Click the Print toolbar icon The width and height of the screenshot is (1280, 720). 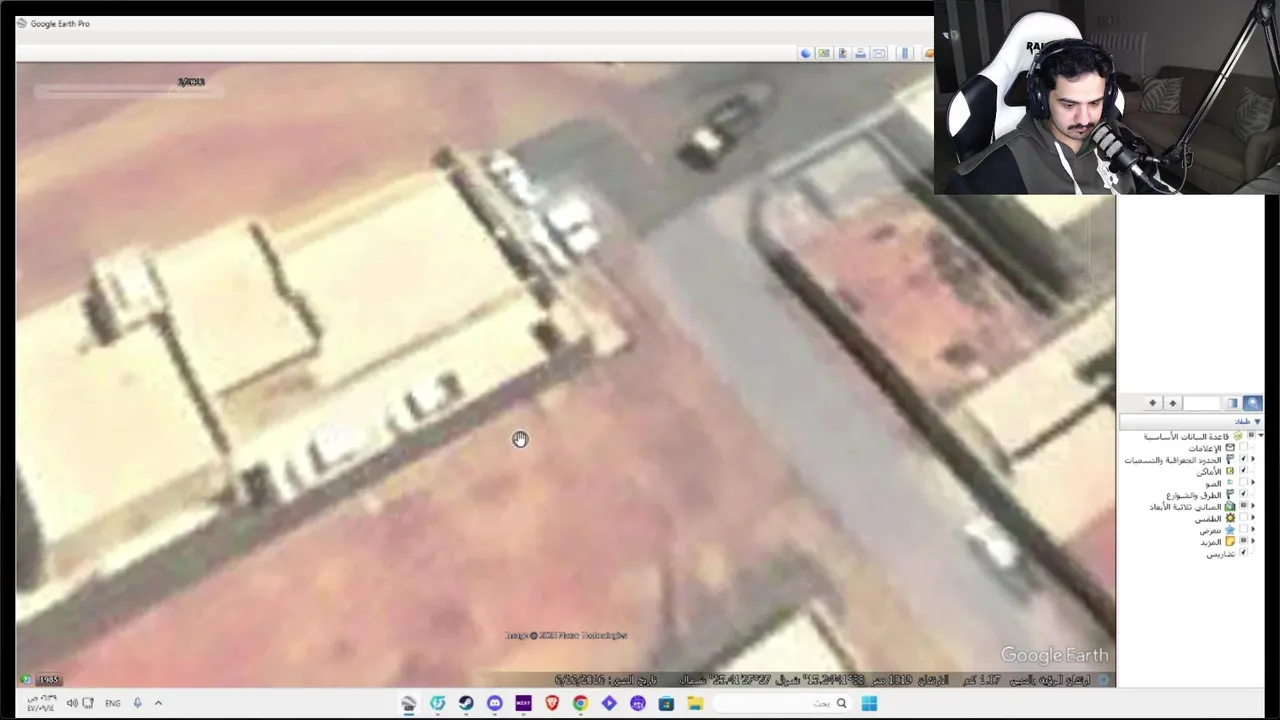tap(861, 53)
